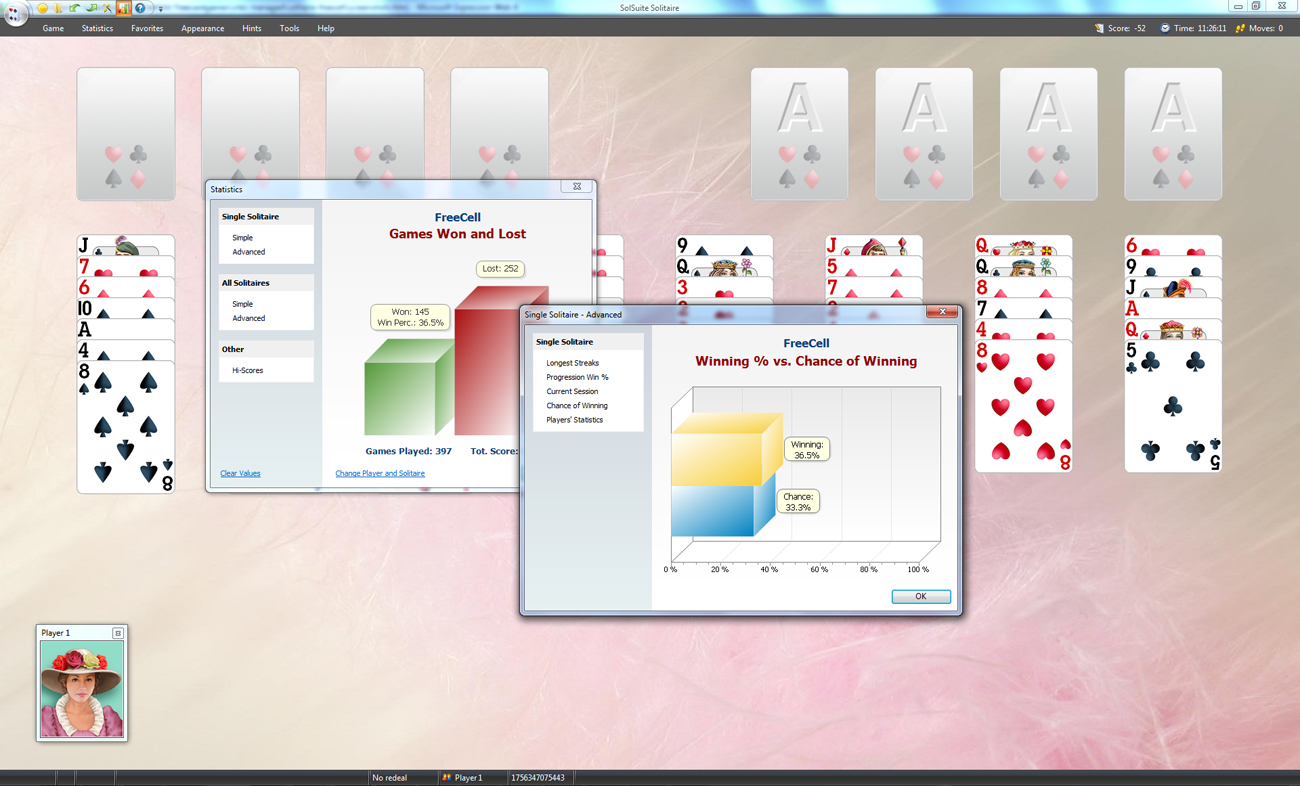Screen dimensions: 1300x786
Task: Click the second yellow toolbar icon
Action: point(58,8)
